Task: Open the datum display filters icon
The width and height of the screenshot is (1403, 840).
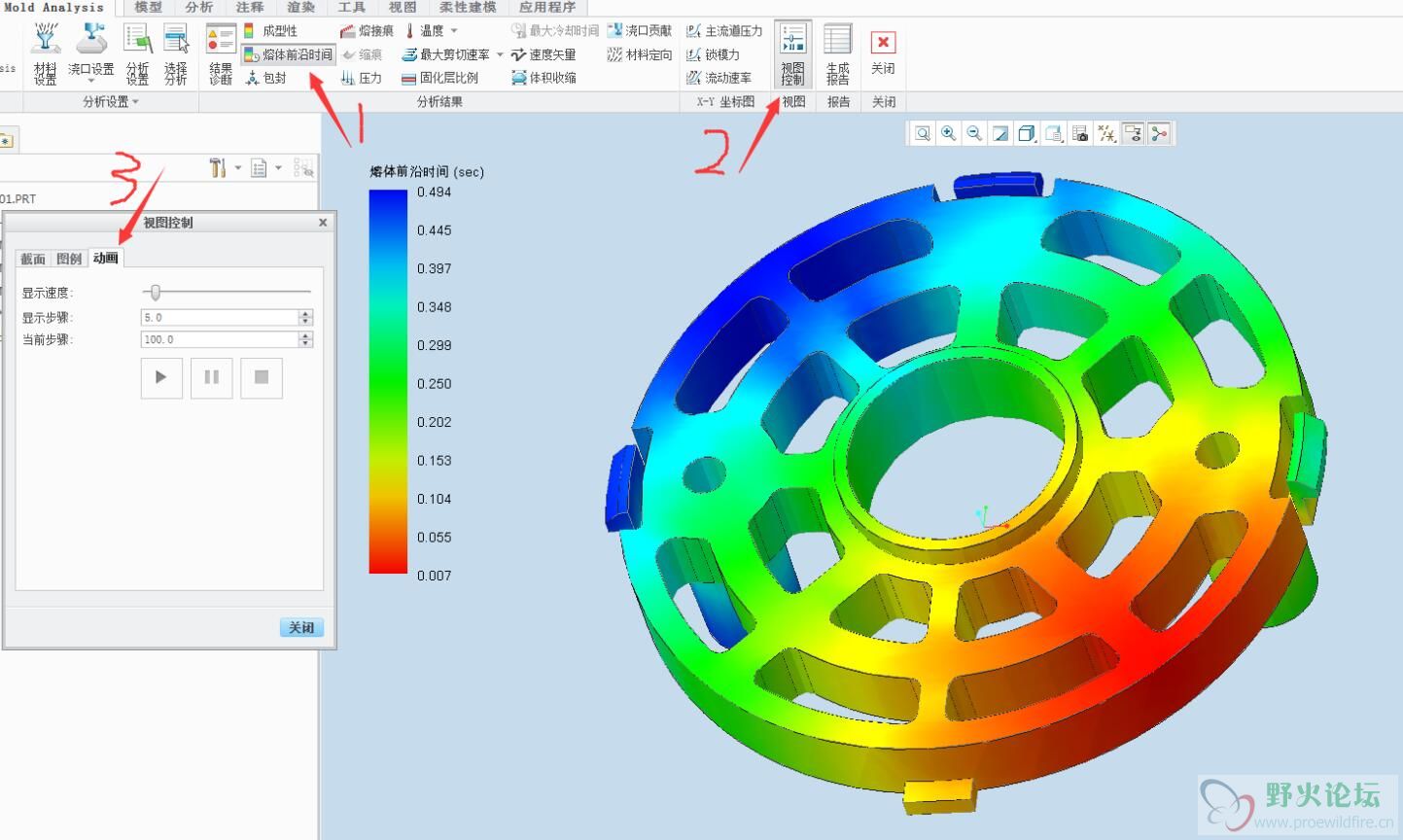Action: (x=1106, y=134)
